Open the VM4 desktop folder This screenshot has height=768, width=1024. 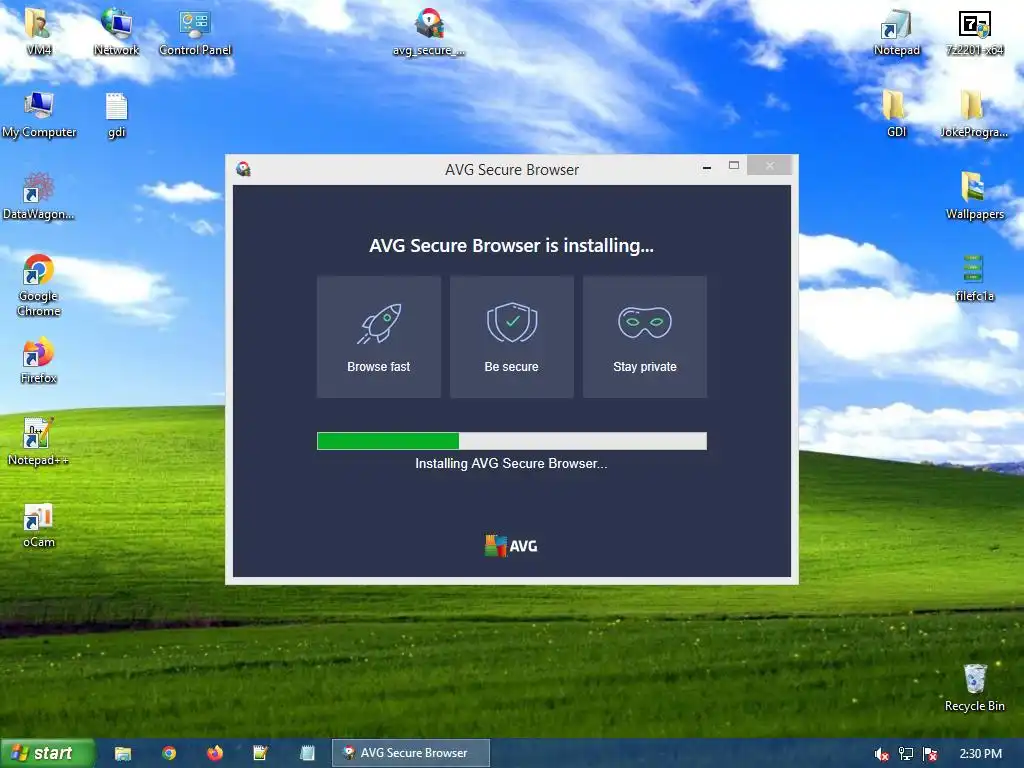(x=39, y=29)
